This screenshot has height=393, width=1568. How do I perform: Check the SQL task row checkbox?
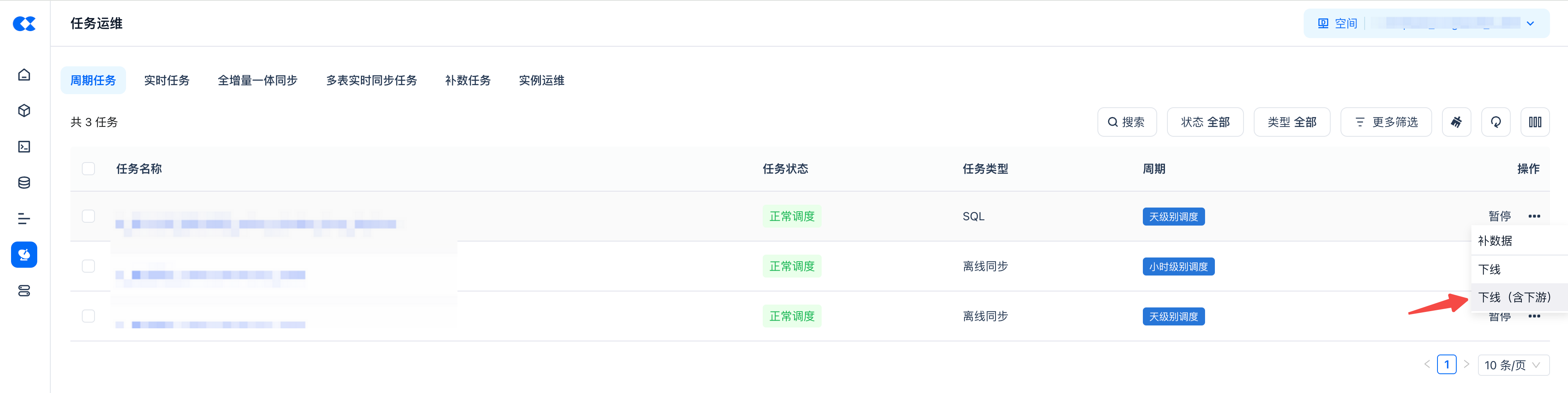88,216
